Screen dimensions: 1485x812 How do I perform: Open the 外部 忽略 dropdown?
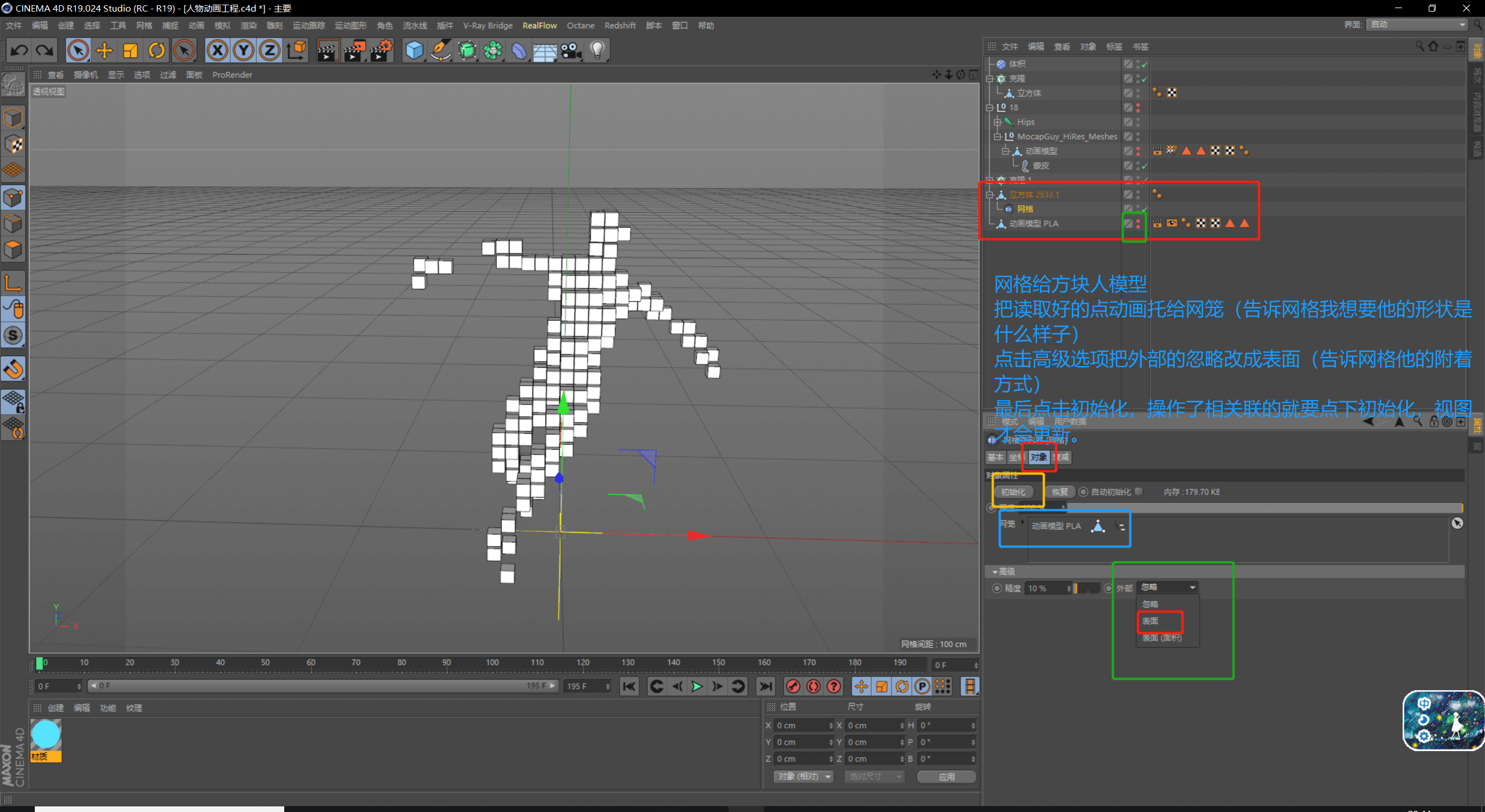coord(1168,588)
